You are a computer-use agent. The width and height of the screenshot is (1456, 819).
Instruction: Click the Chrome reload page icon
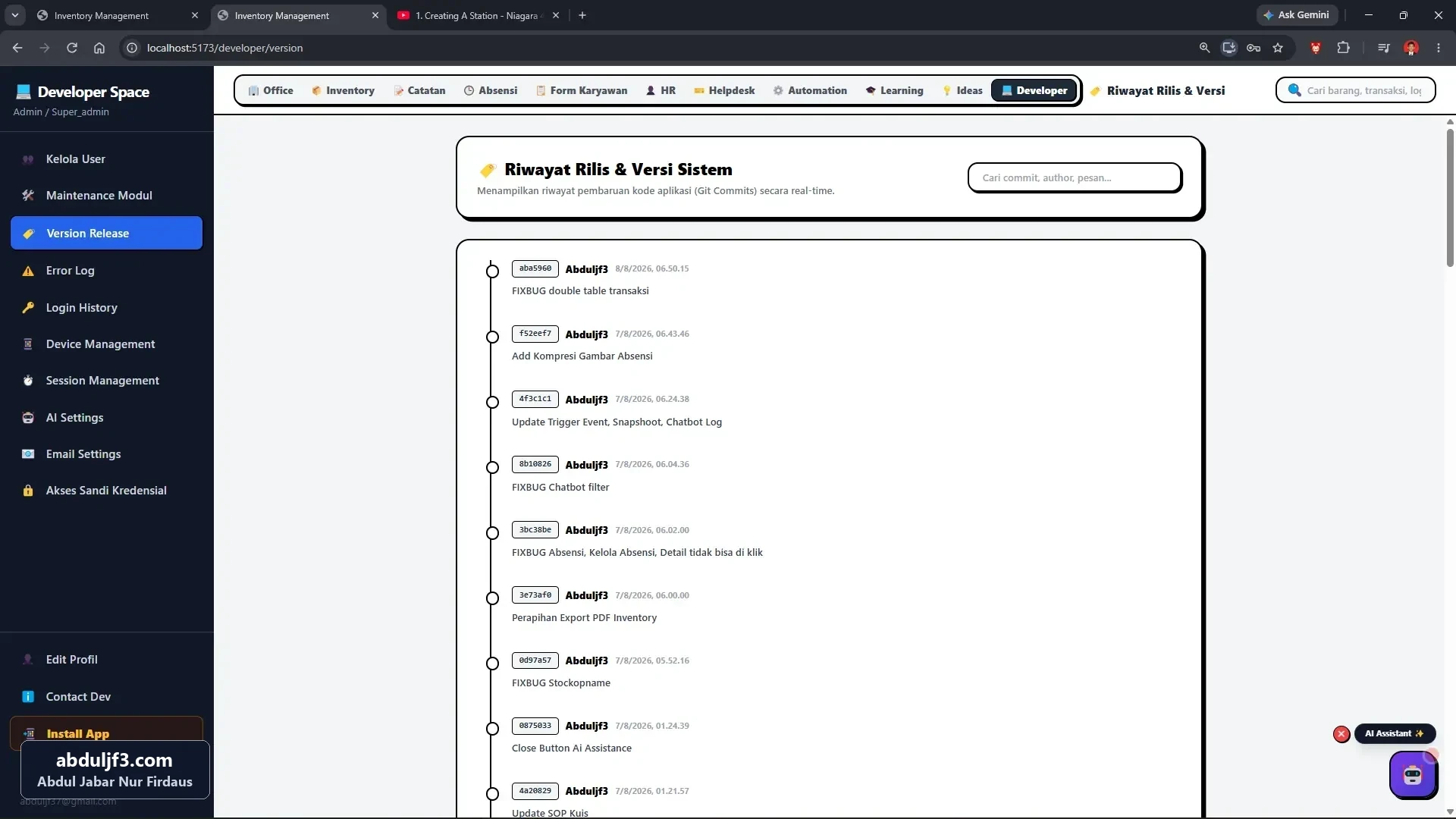(x=72, y=48)
